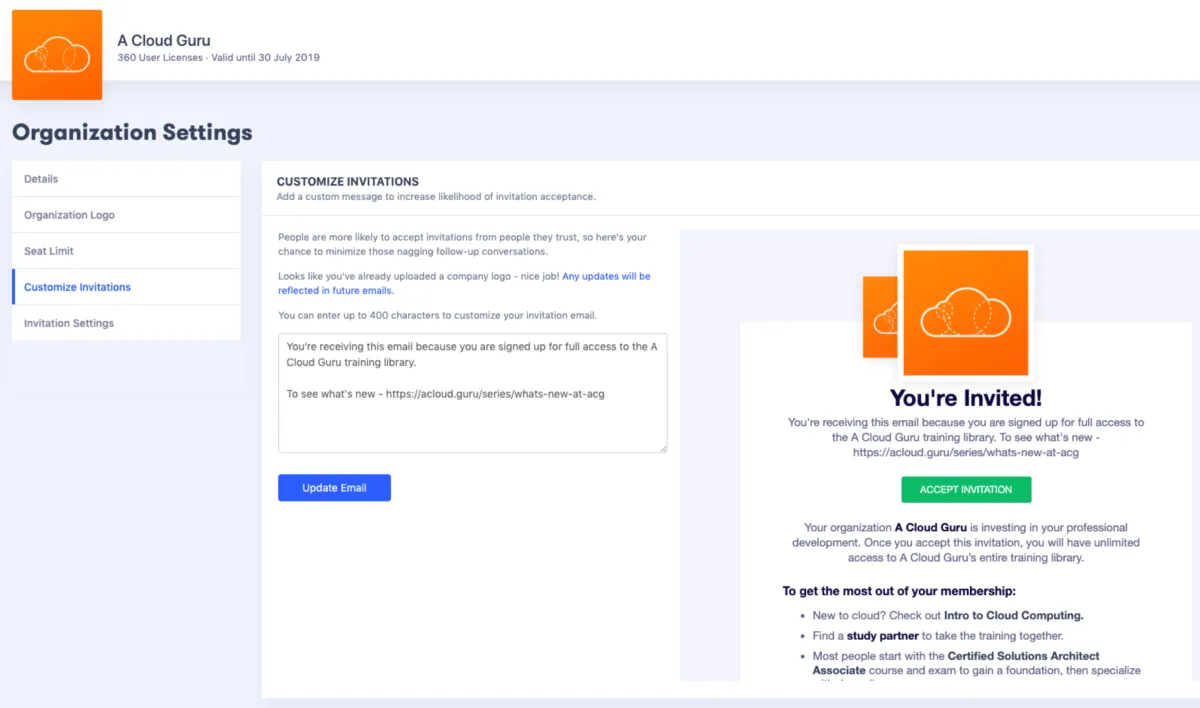
Task: Click the A Cloud Guru organization name
Action: (164, 41)
